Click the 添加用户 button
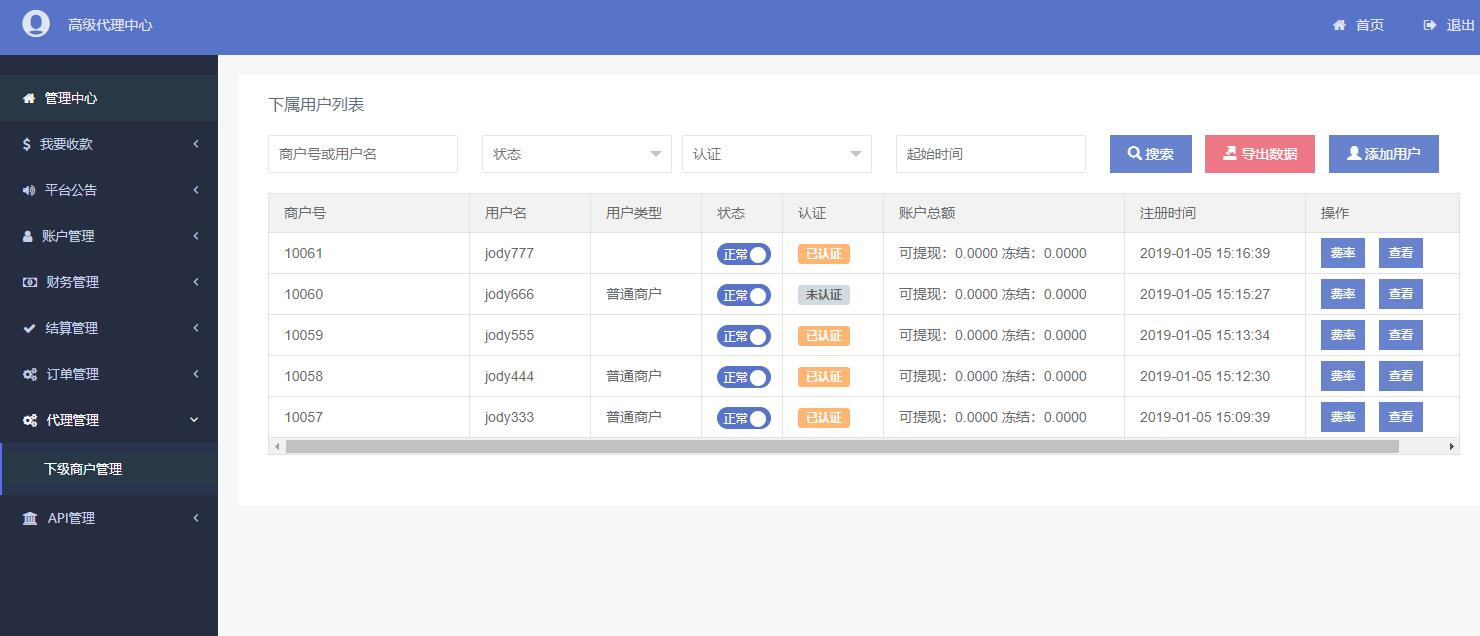Screen dimensions: 1480x636 (x=1383, y=154)
